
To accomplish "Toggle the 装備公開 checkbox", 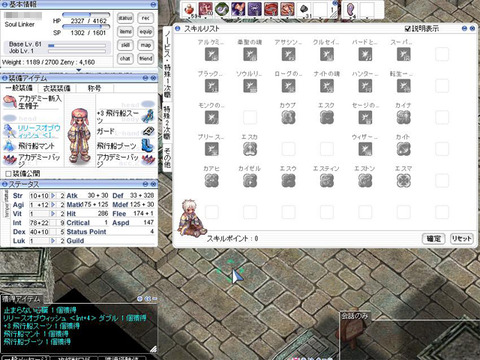I will pos(8,174).
